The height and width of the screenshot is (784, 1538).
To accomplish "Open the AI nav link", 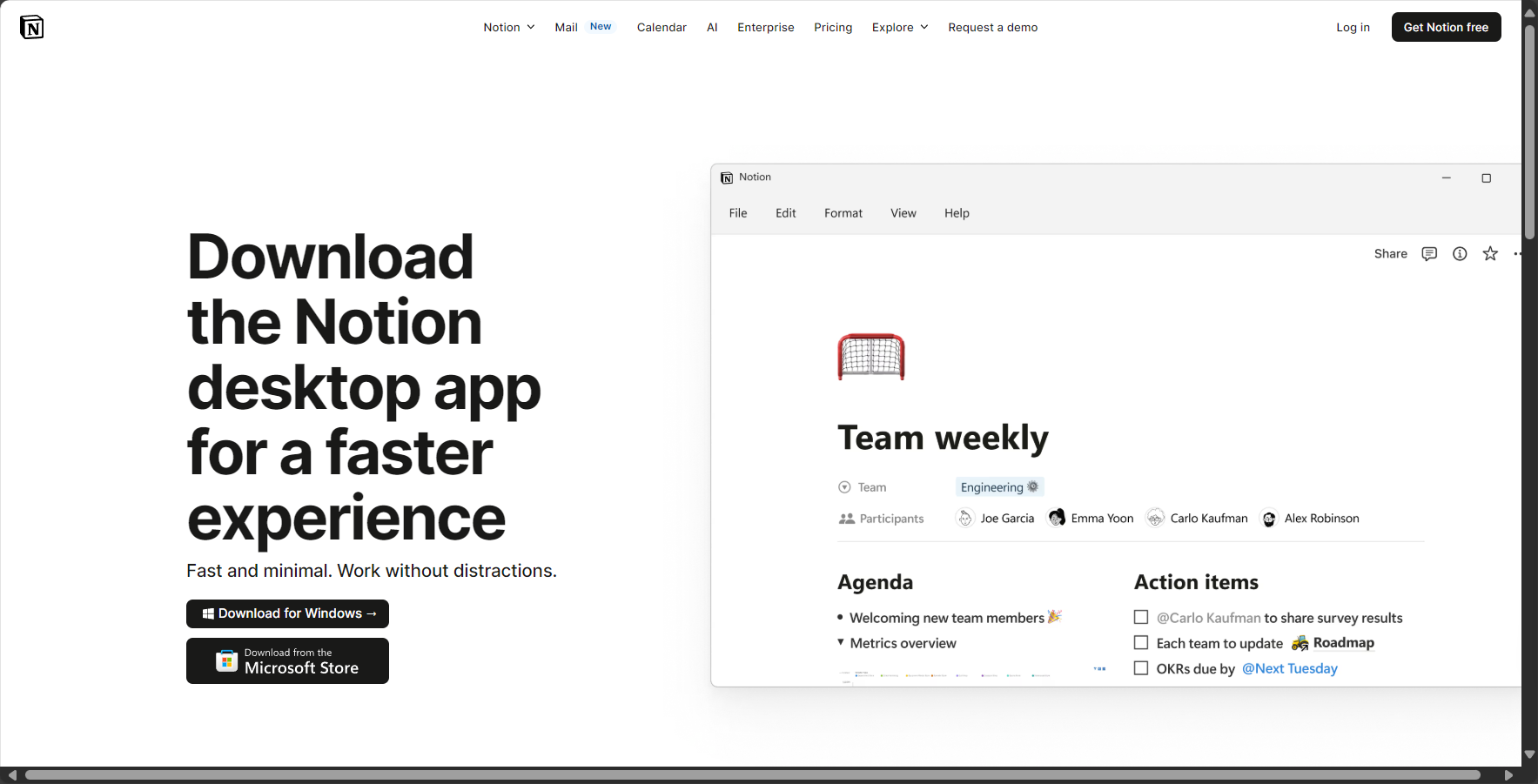I will pos(712,27).
